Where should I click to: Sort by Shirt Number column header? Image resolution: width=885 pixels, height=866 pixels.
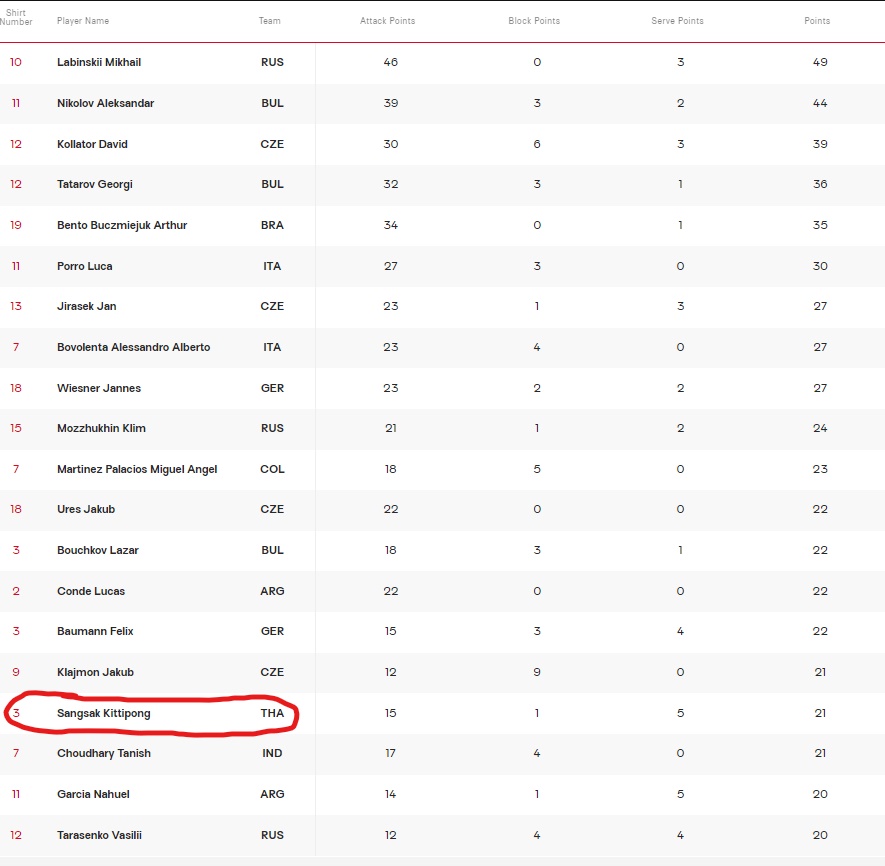16,17
